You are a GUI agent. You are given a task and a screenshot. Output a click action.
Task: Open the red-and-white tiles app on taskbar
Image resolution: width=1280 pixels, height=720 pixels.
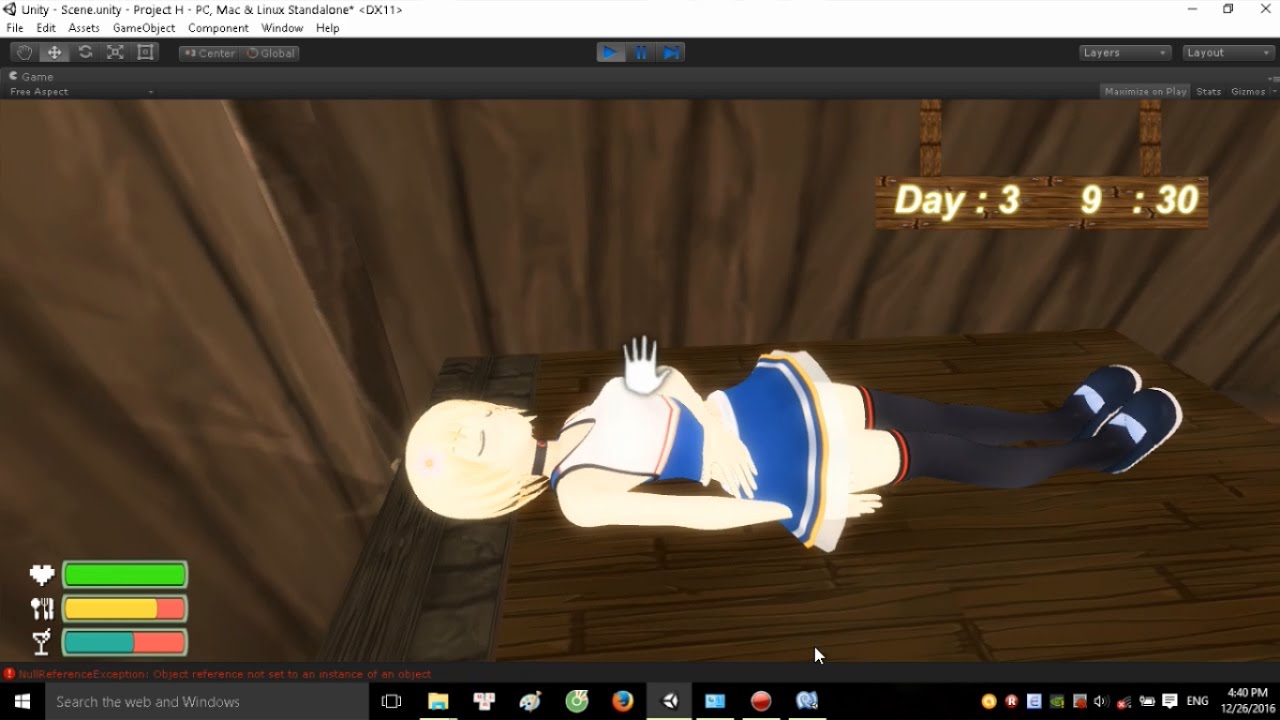(484, 702)
